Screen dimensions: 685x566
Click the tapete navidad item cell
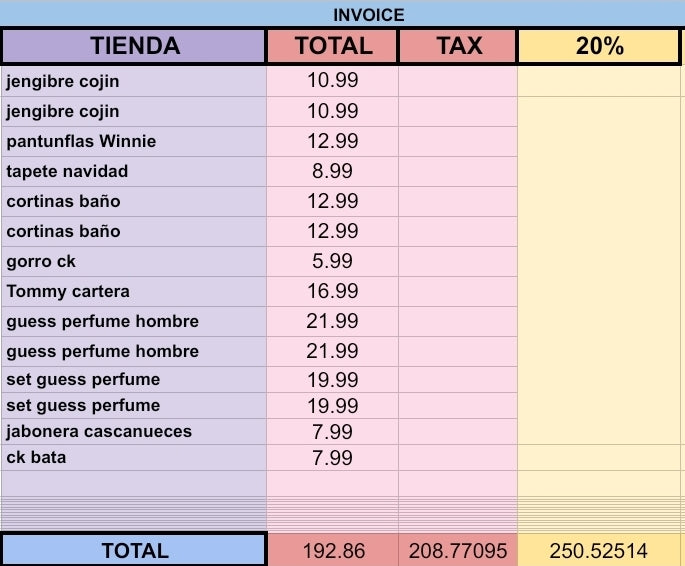point(134,171)
